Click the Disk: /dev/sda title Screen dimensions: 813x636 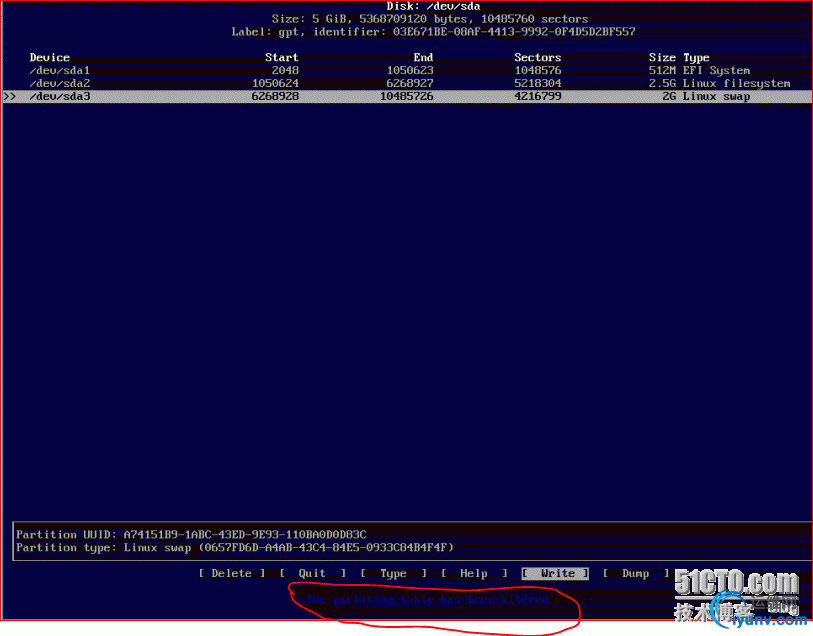coord(433,7)
